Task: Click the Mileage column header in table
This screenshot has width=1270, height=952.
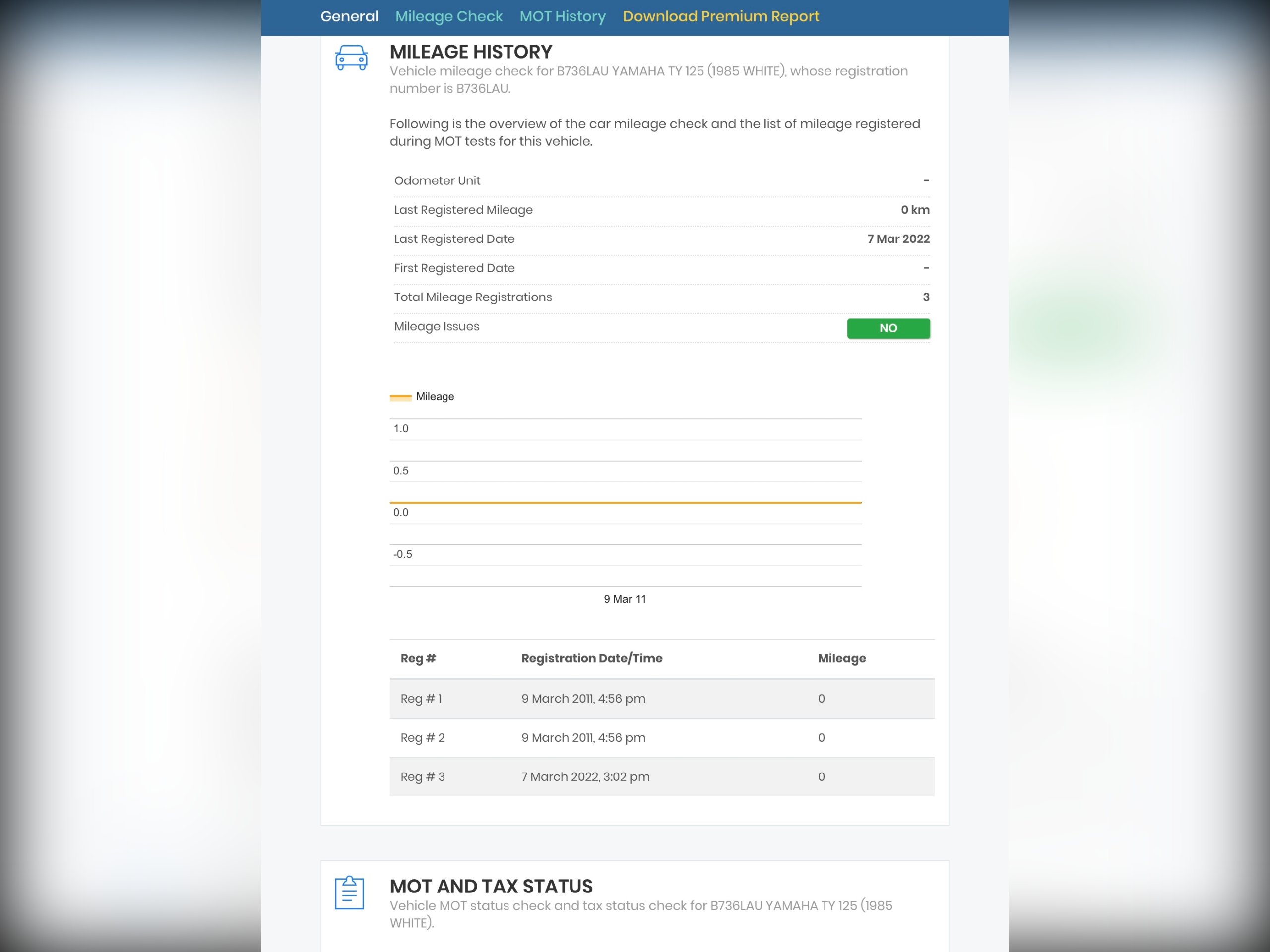Action: click(x=841, y=658)
